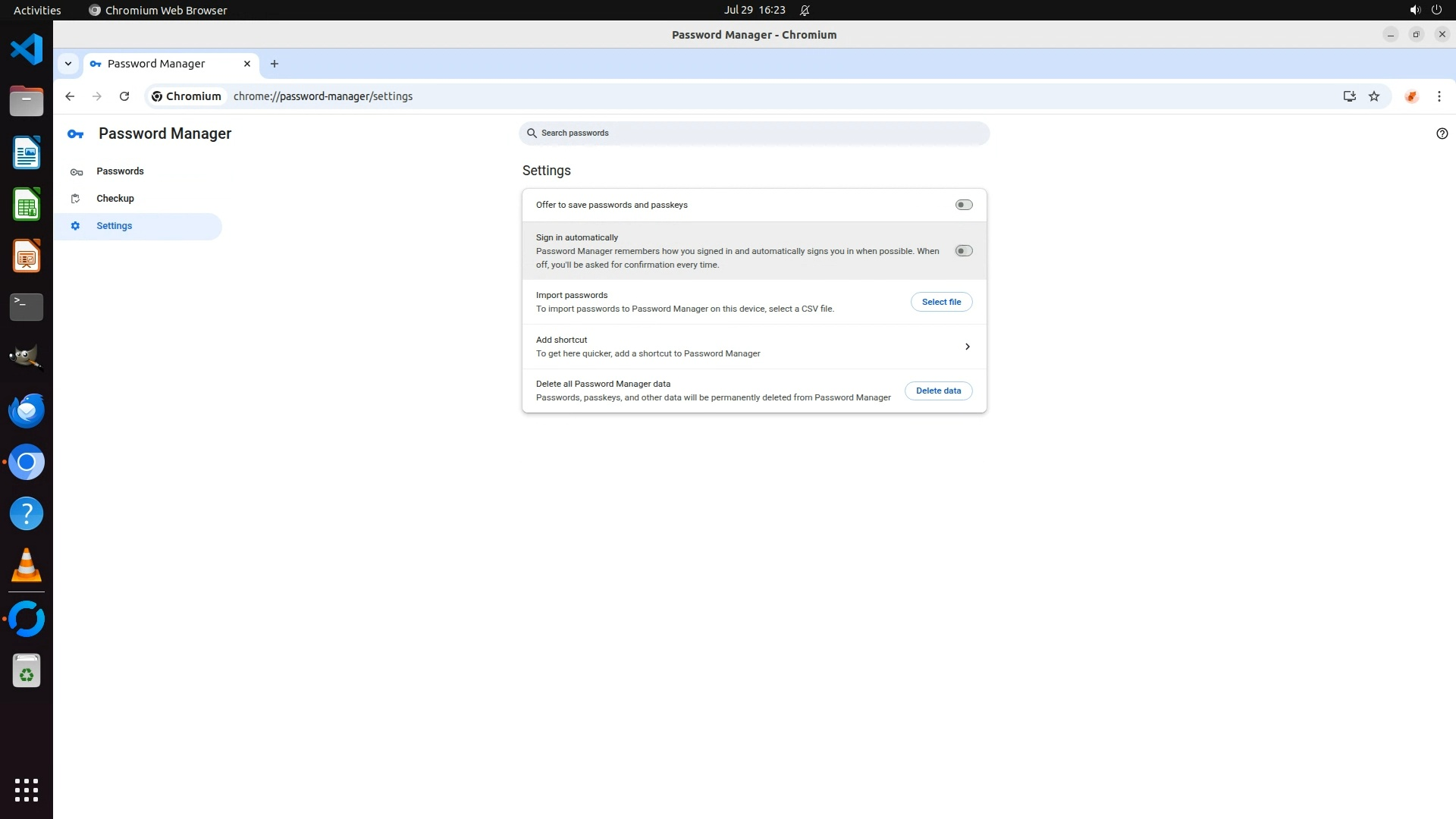Open the install app icon in address bar
The width and height of the screenshot is (1456, 819).
point(1349,96)
